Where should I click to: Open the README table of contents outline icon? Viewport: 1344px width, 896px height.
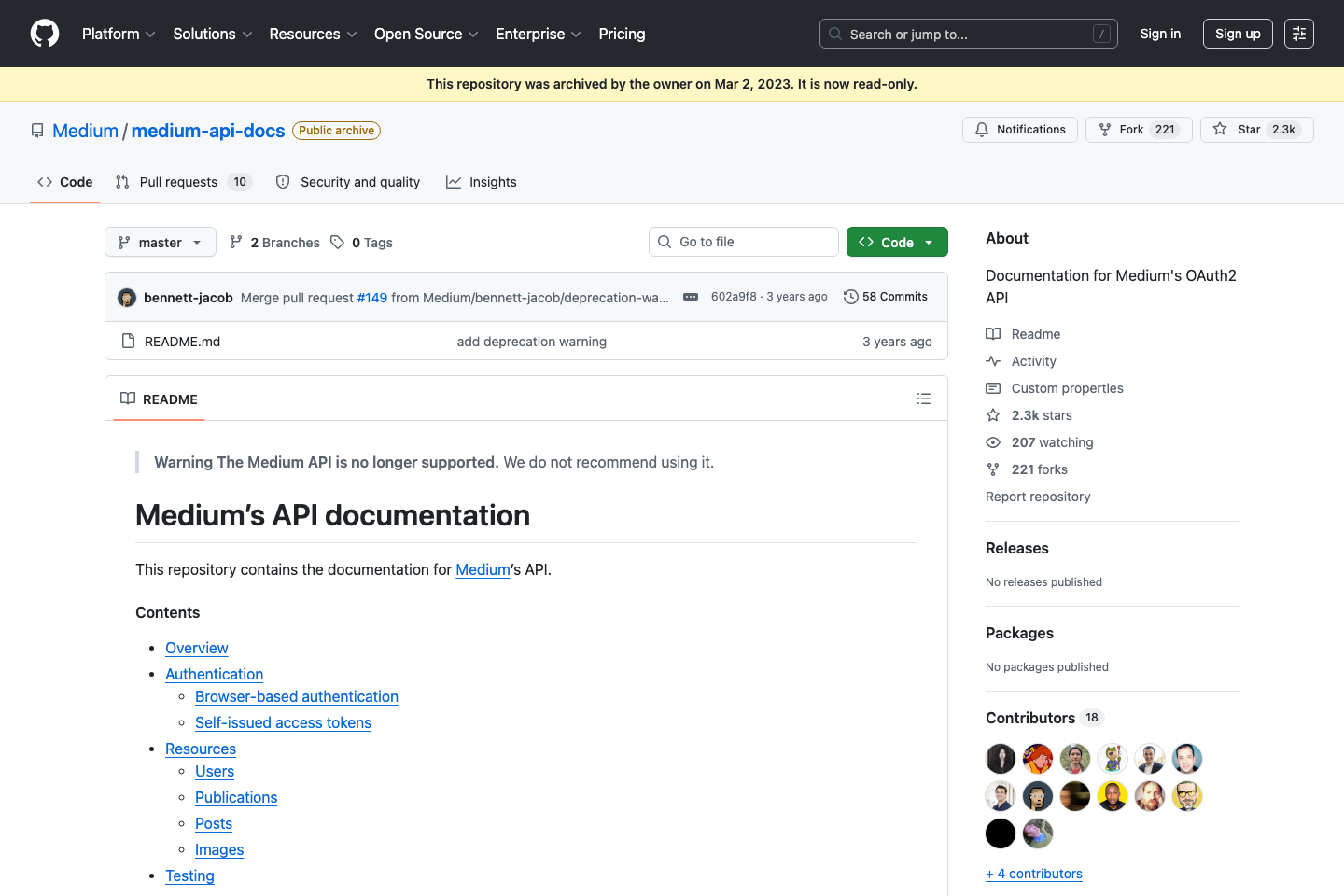pos(924,399)
